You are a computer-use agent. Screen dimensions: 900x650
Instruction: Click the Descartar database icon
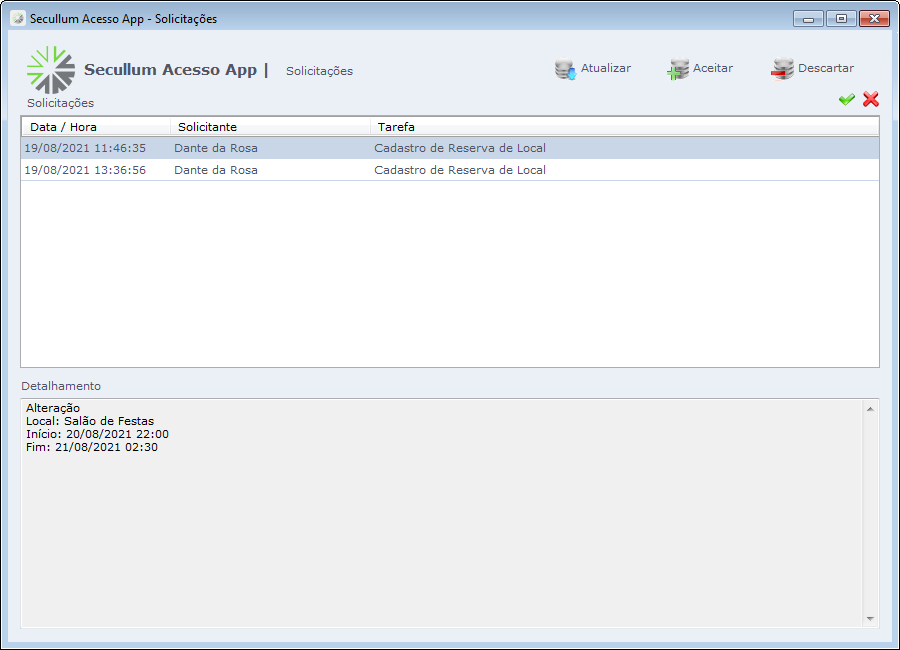point(782,69)
